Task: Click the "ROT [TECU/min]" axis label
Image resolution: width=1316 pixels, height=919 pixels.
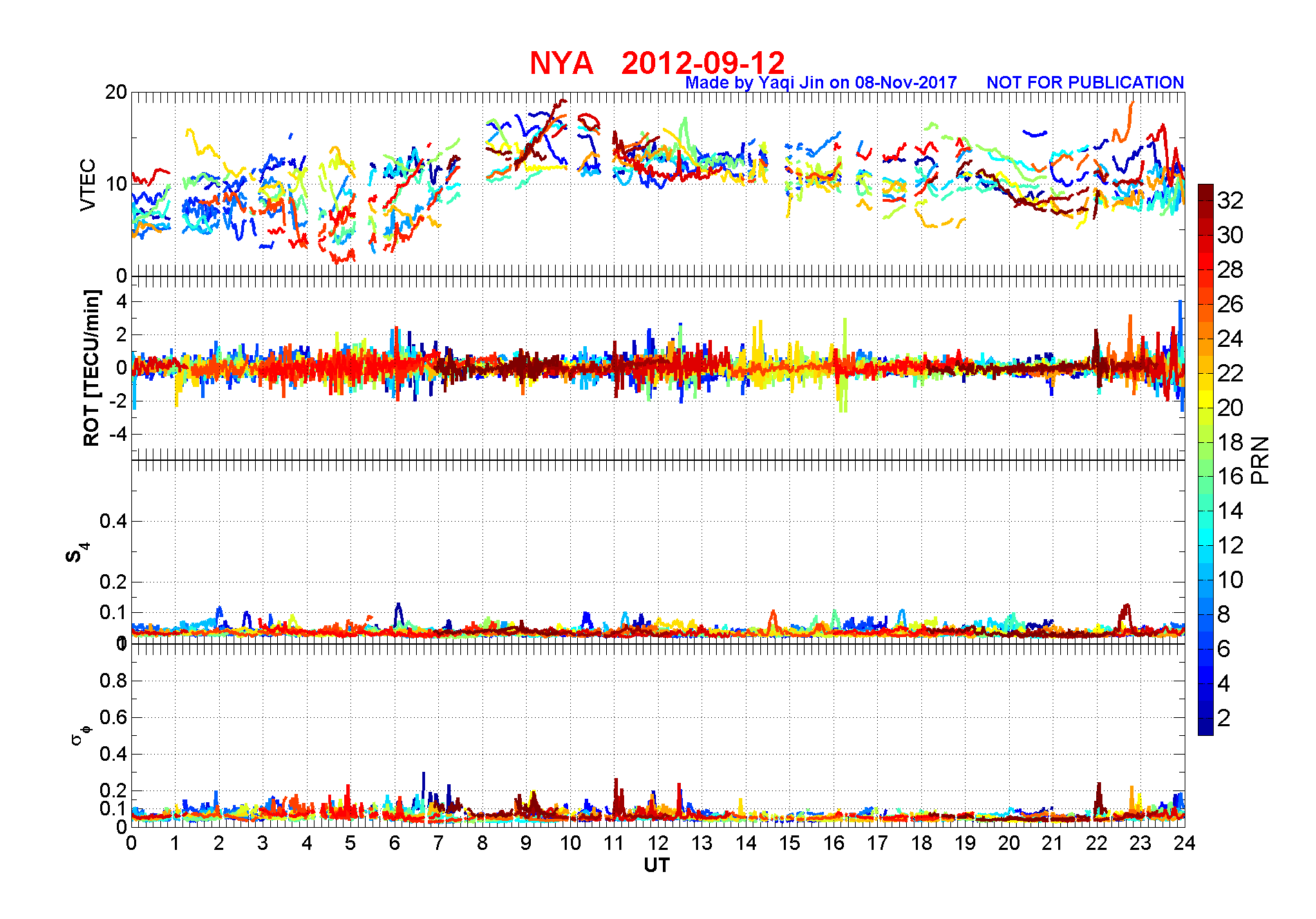Action: (x=91, y=368)
